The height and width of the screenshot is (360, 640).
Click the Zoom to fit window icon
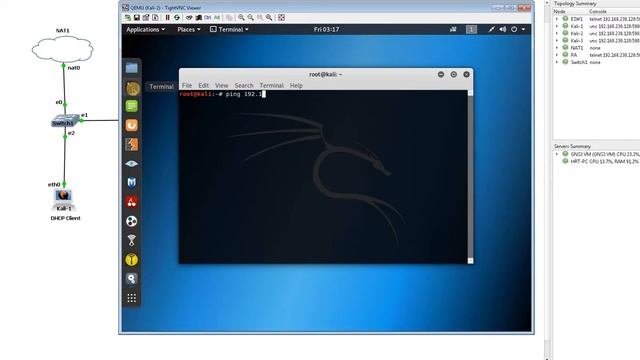(x=269, y=18)
